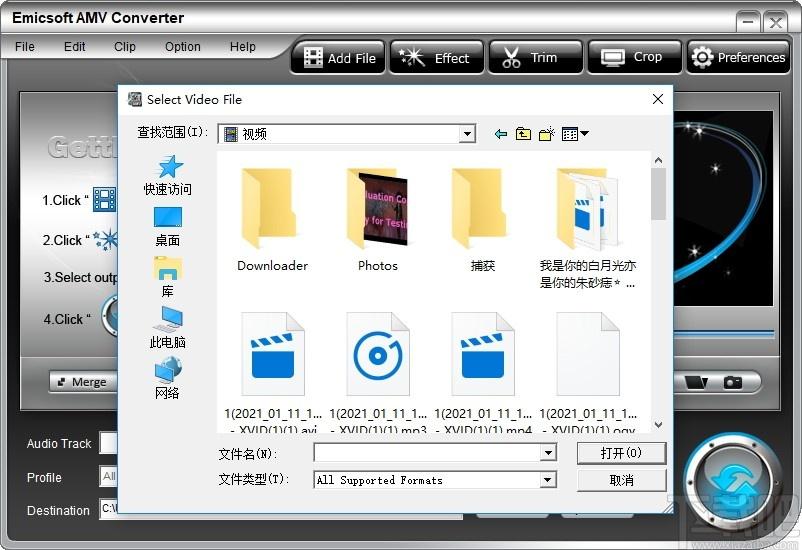Open the Edit menu
802x550 pixels.
pos(74,47)
